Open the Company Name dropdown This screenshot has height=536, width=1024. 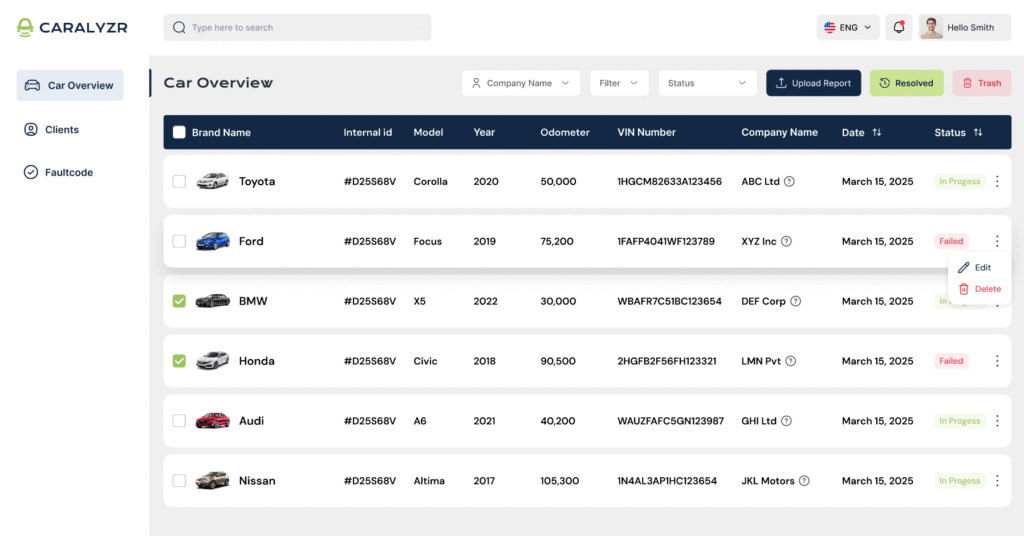point(520,83)
